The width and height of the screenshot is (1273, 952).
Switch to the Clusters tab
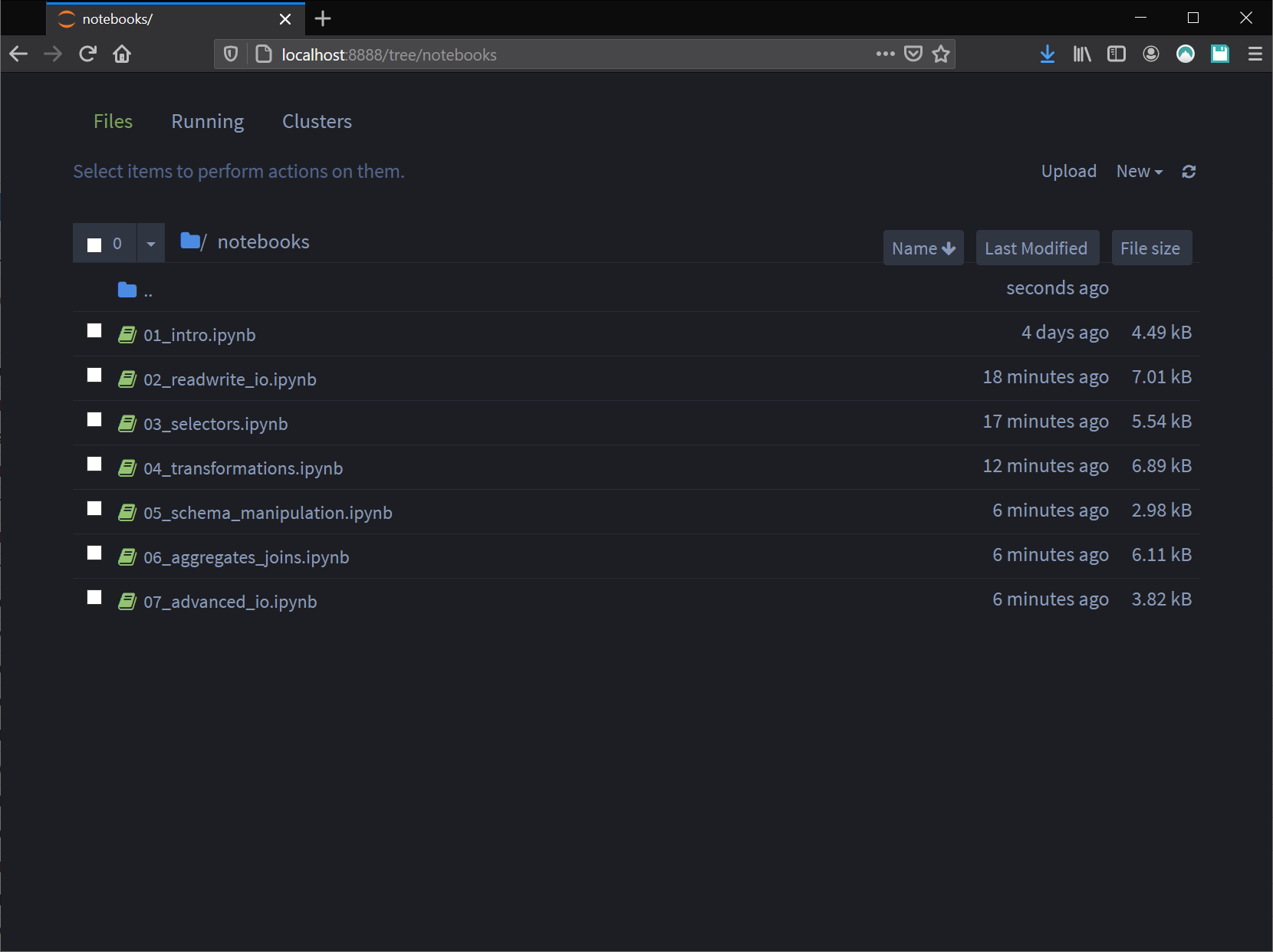pyautogui.click(x=317, y=121)
